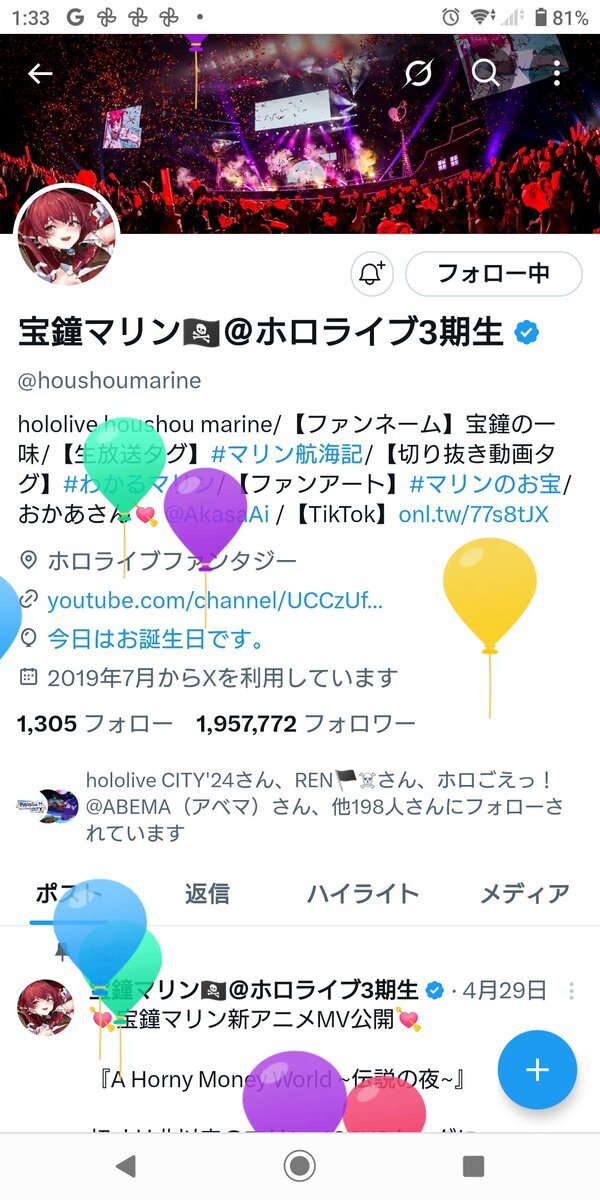Toggle the フォロー中 following button
600x1200 pixels.
[493, 273]
